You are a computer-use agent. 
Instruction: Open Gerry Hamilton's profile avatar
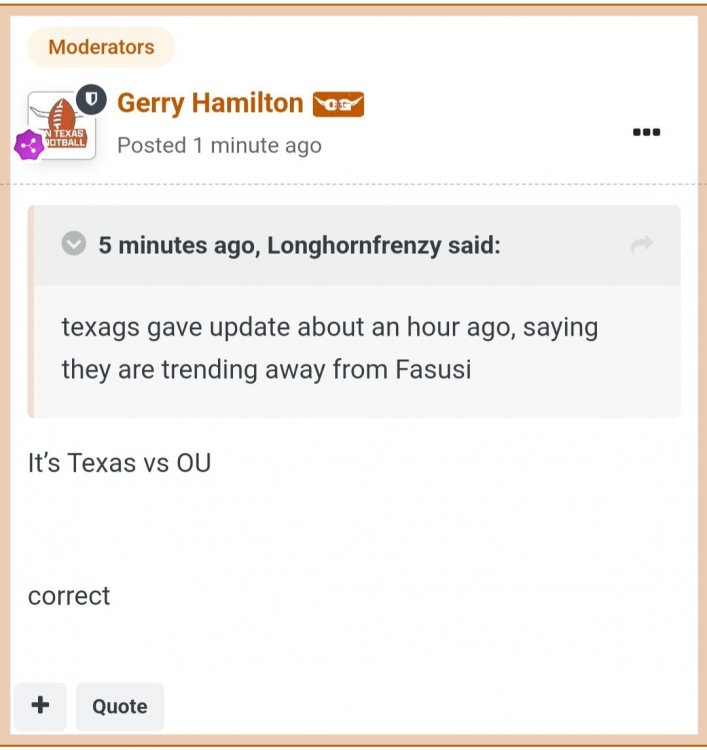[60, 127]
